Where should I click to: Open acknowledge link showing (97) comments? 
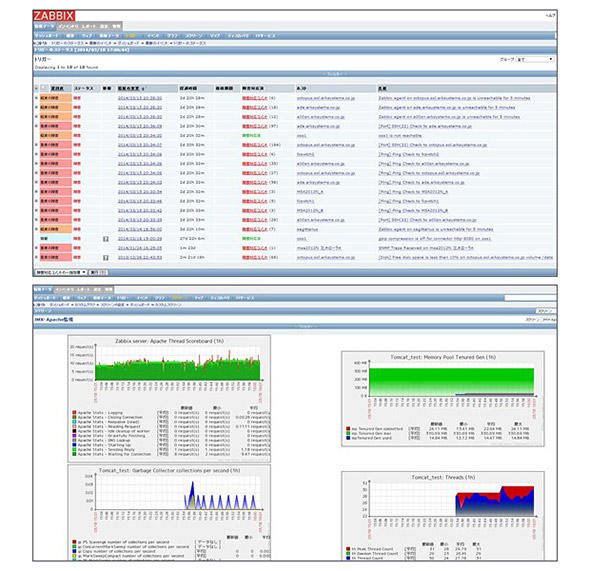click(255, 126)
